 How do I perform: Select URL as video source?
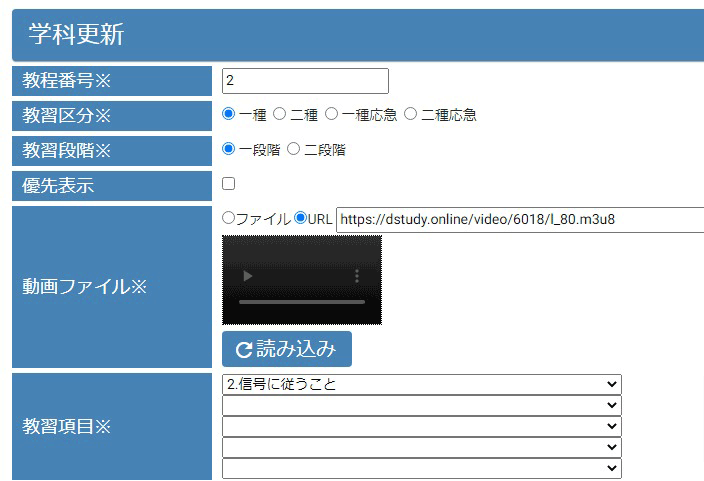[x=301, y=218]
